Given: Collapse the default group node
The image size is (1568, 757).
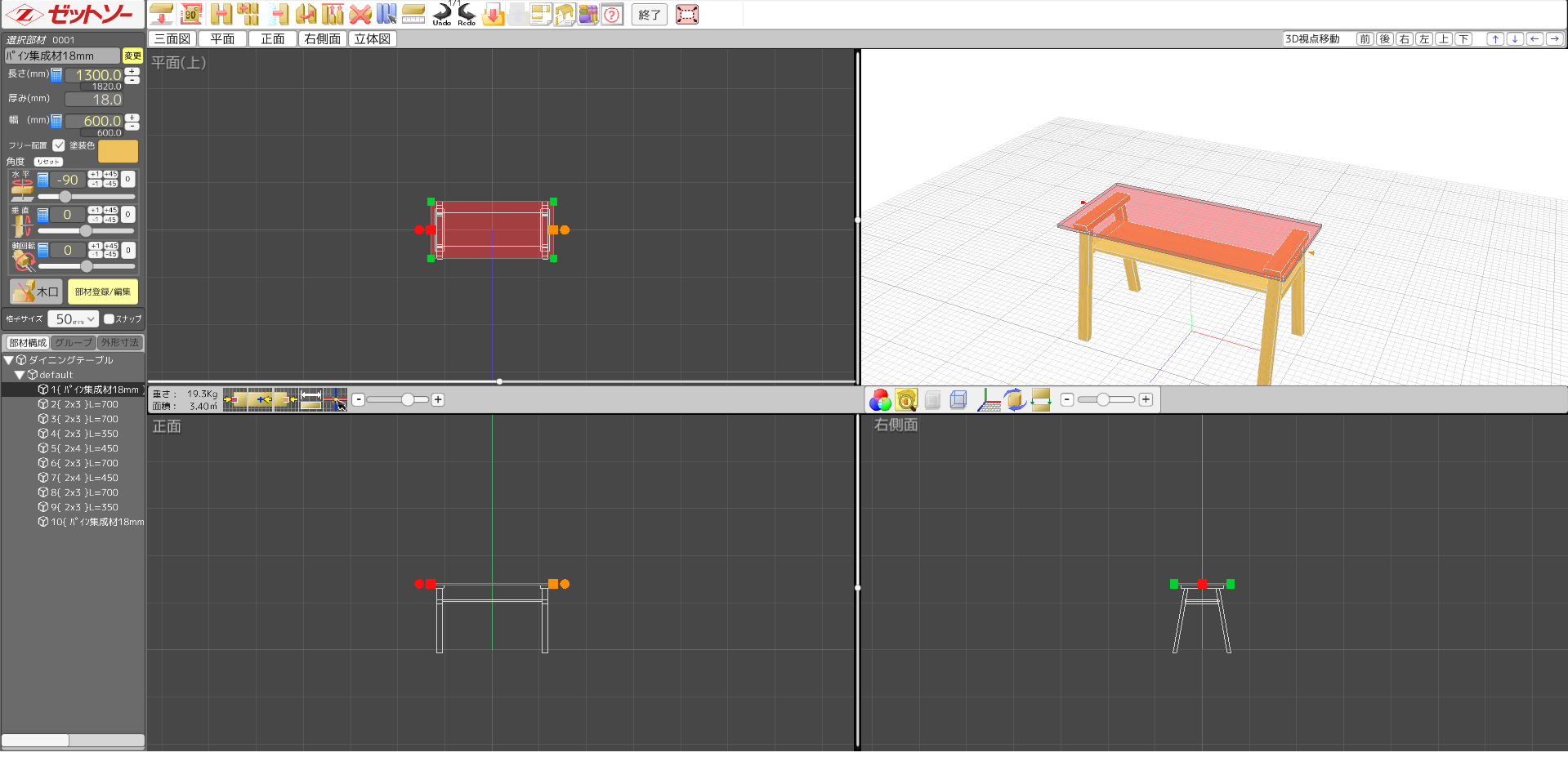Looking at the screenshot, I should (x=20, y=375).
